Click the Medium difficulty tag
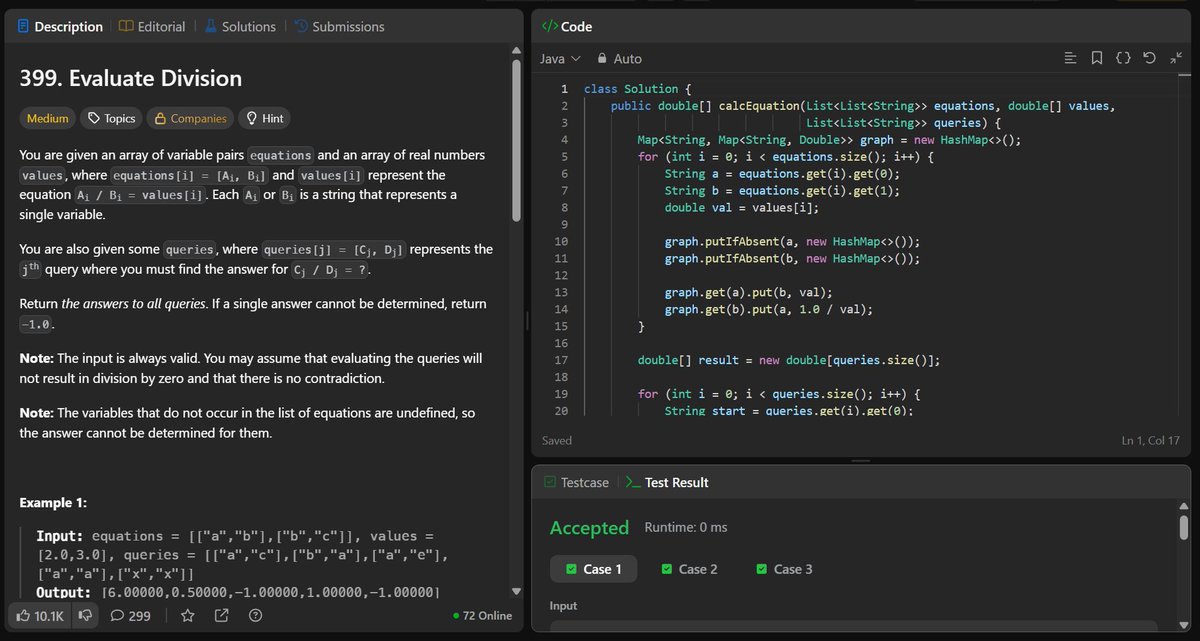The height and width of the screenshot is (641, 1200). coord(48,118)
